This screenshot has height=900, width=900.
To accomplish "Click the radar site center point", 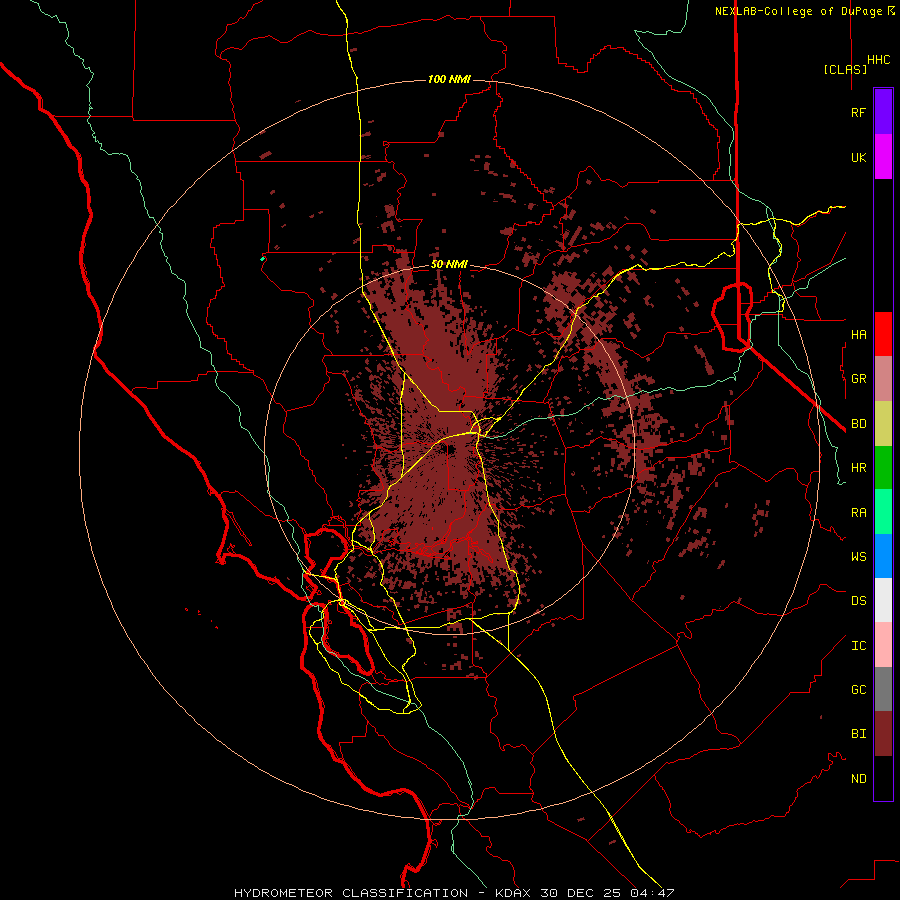I will tap(449, 449).
